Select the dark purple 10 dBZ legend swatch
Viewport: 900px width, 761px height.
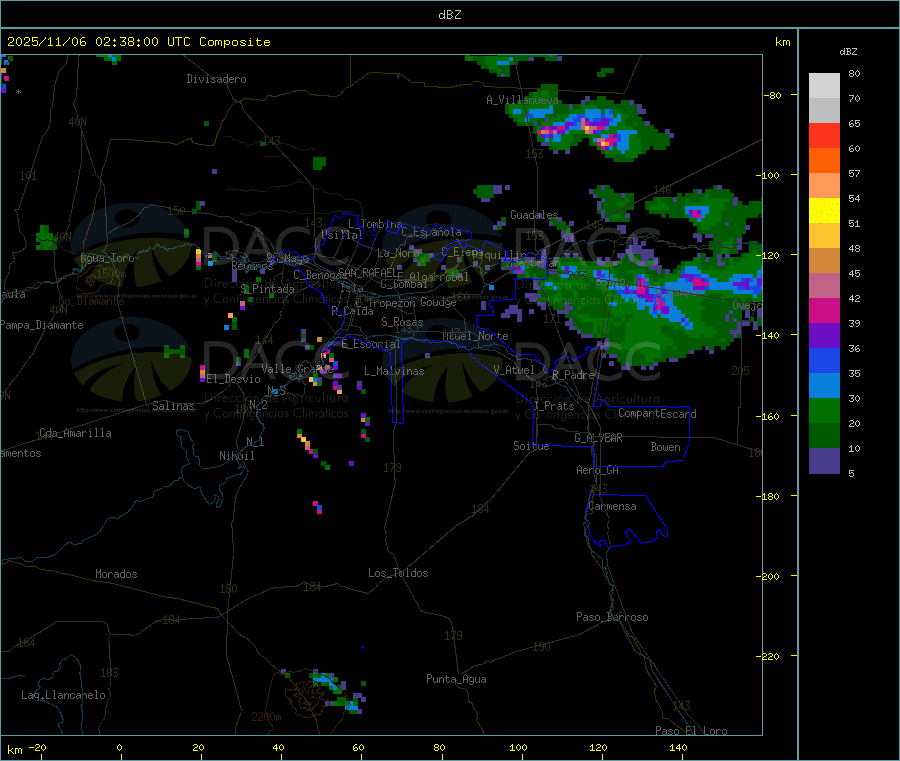tap(824, 460)
